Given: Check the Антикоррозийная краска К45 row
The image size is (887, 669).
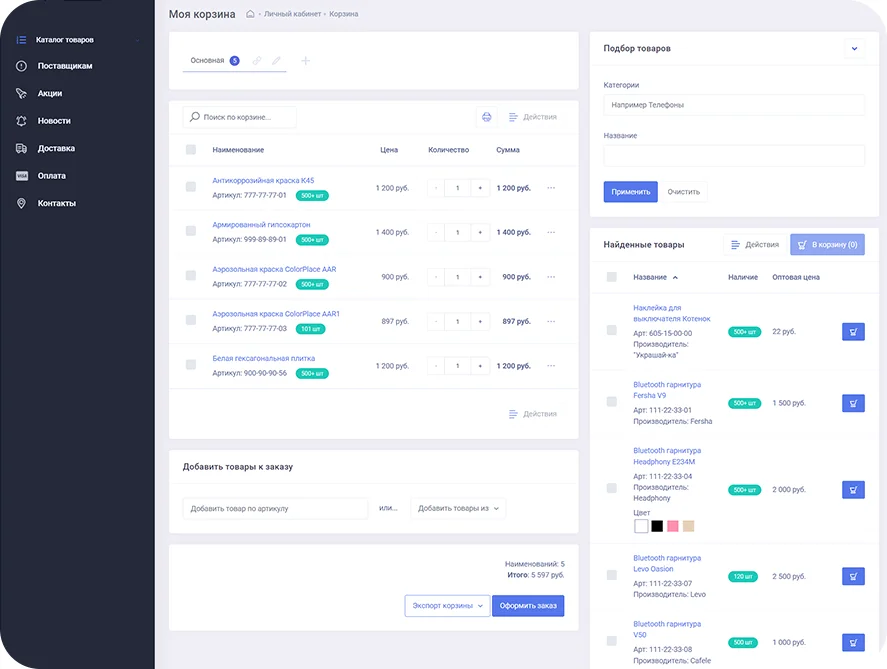Looking at the screenshot, I should click(x=191, y=187).
